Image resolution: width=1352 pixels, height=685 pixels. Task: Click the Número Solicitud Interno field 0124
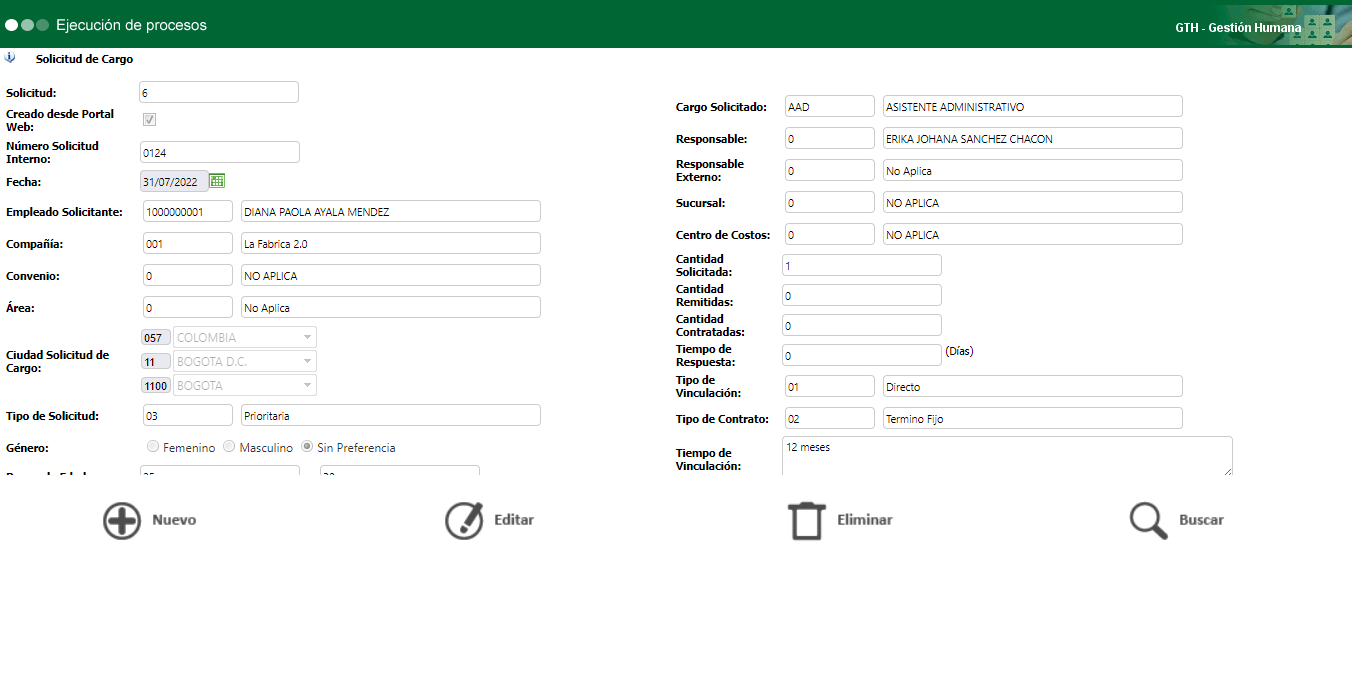tap(219, 152)
